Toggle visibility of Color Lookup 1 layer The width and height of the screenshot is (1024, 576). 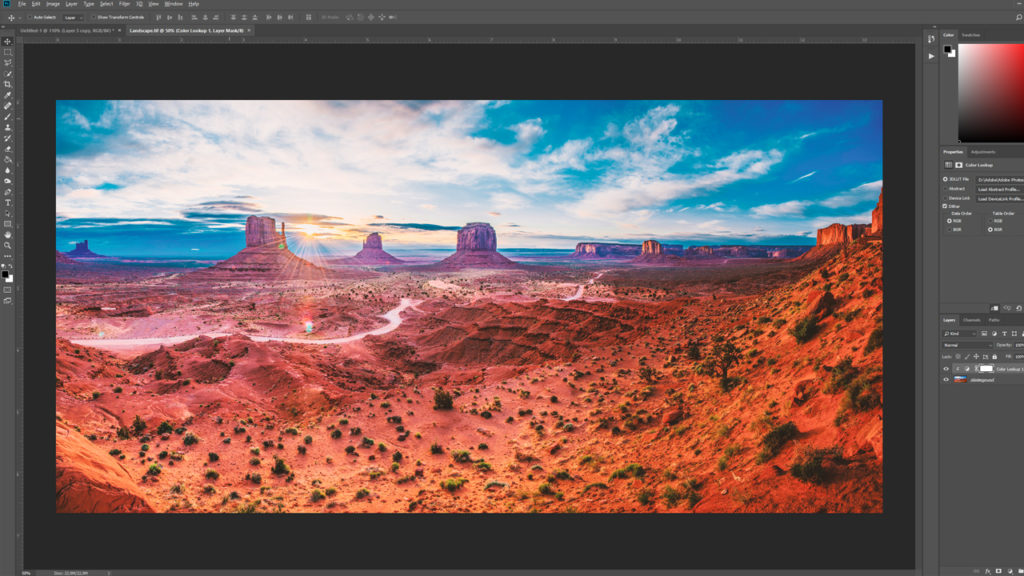pyautogui.click(x=945, y=369)
